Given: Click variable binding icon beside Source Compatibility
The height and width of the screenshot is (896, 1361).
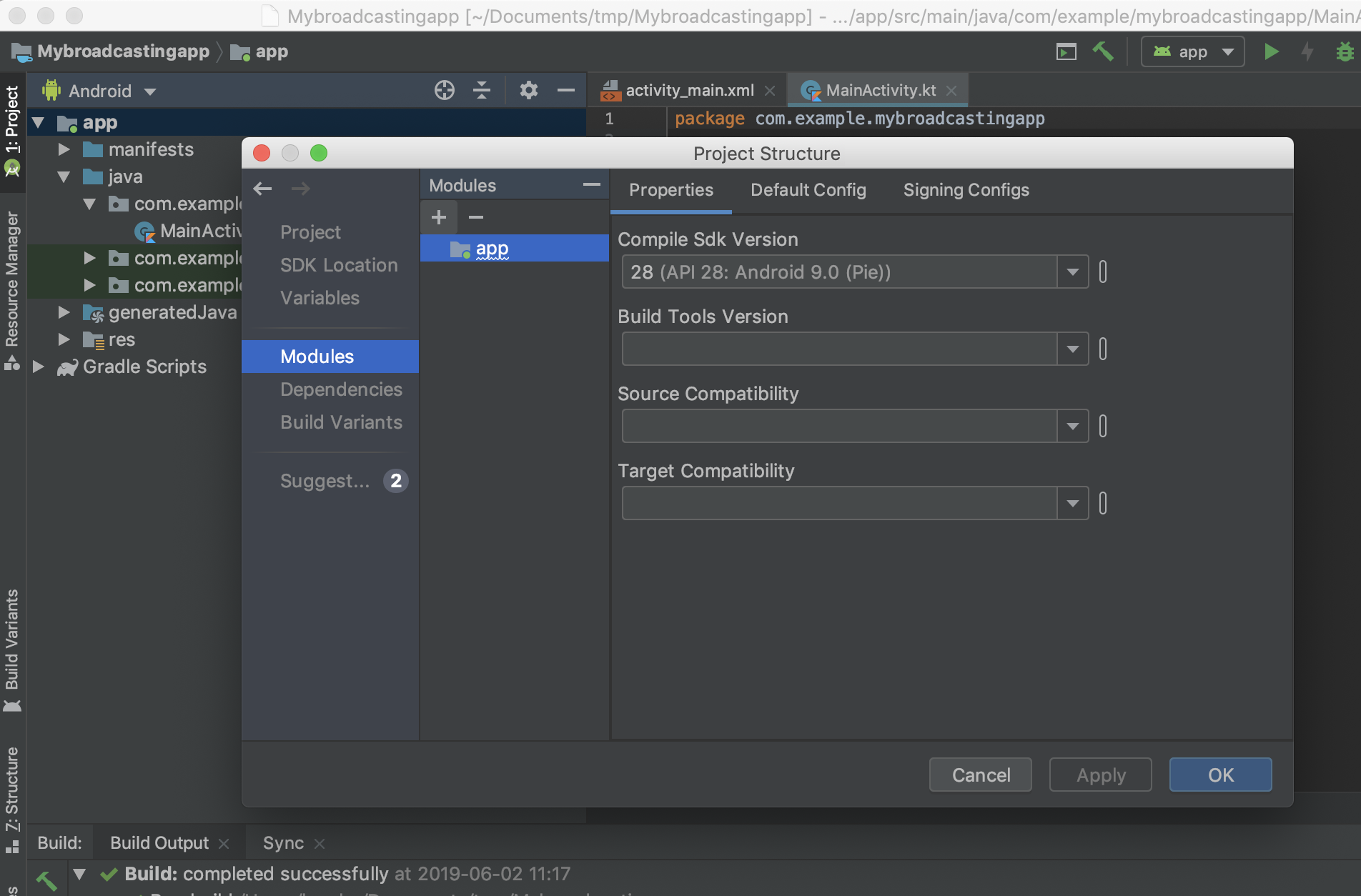Looking at the screenshot, I should [x=1103, y=427].
